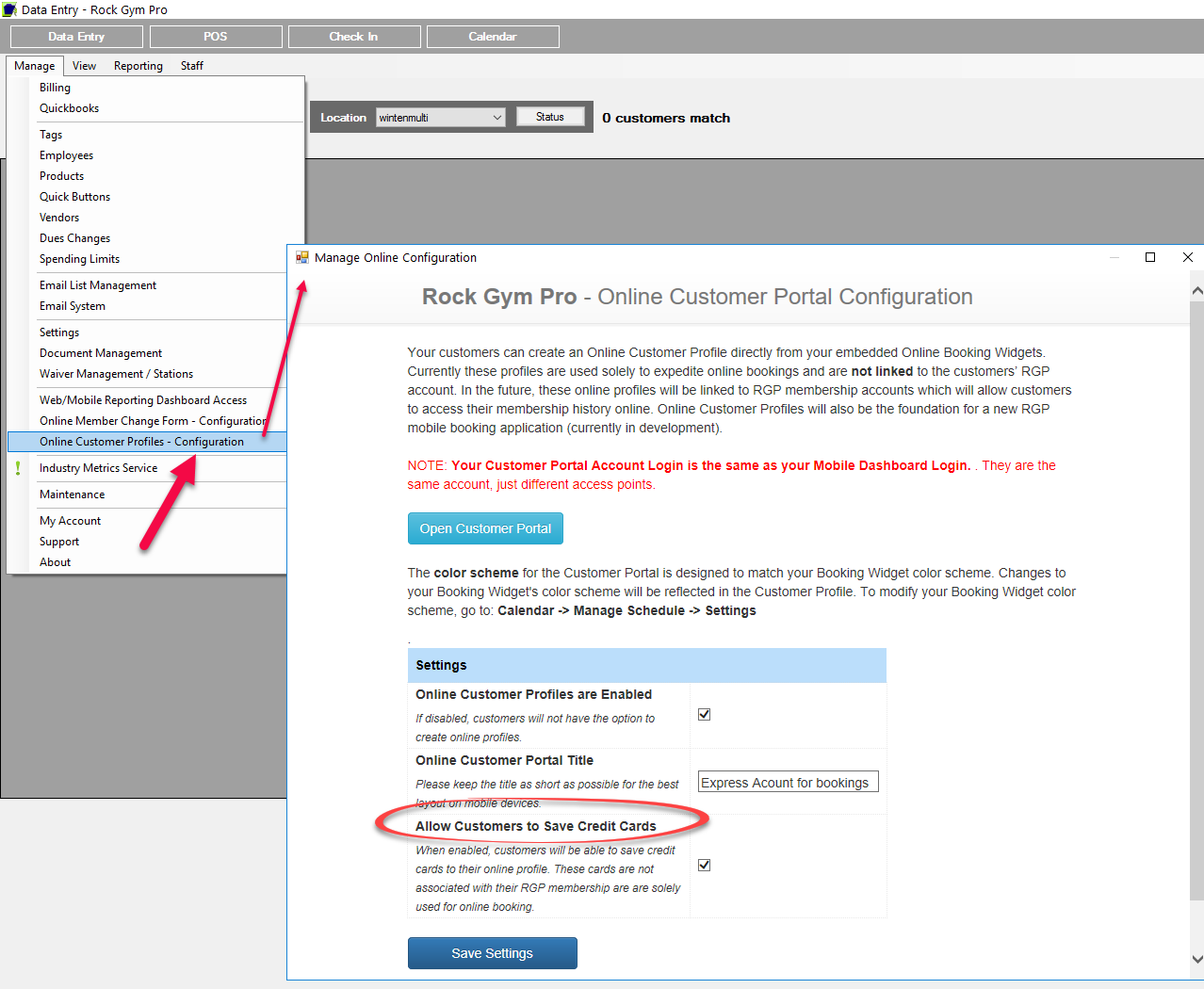Click the Save Settings button
Screen dimensions: 1204x989
coord(493,953)
